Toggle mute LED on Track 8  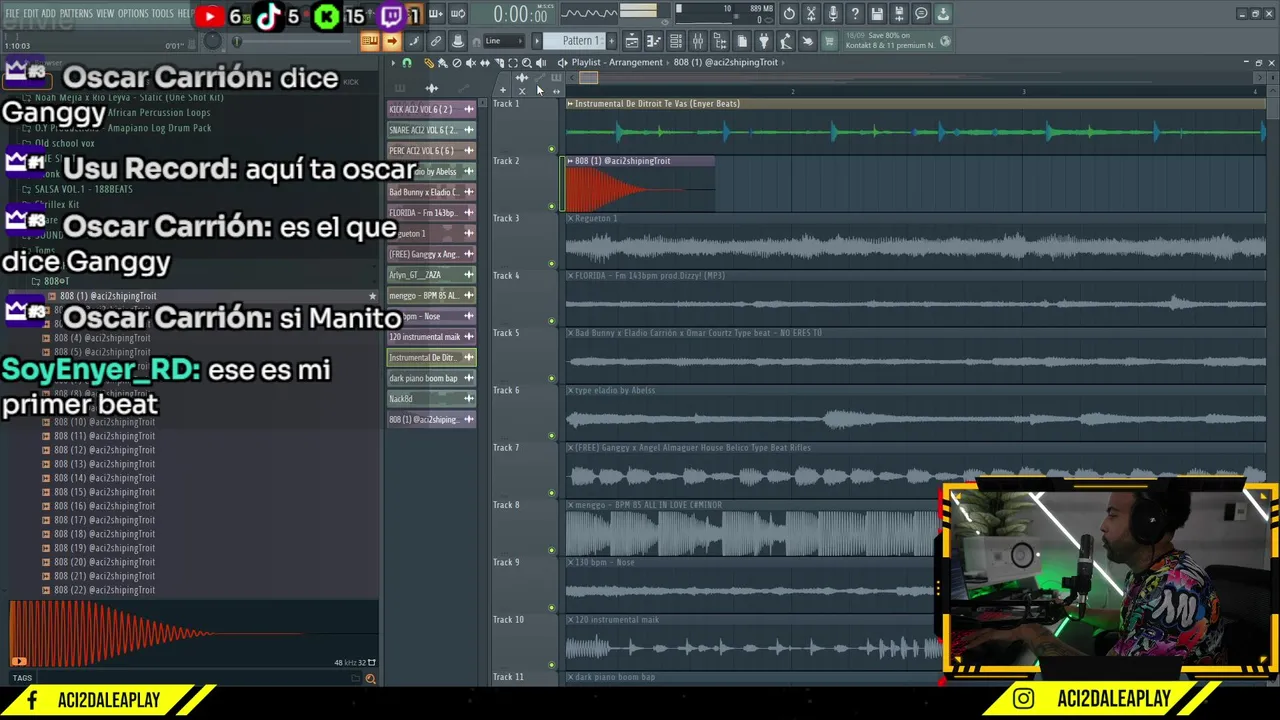pos(552,551)
